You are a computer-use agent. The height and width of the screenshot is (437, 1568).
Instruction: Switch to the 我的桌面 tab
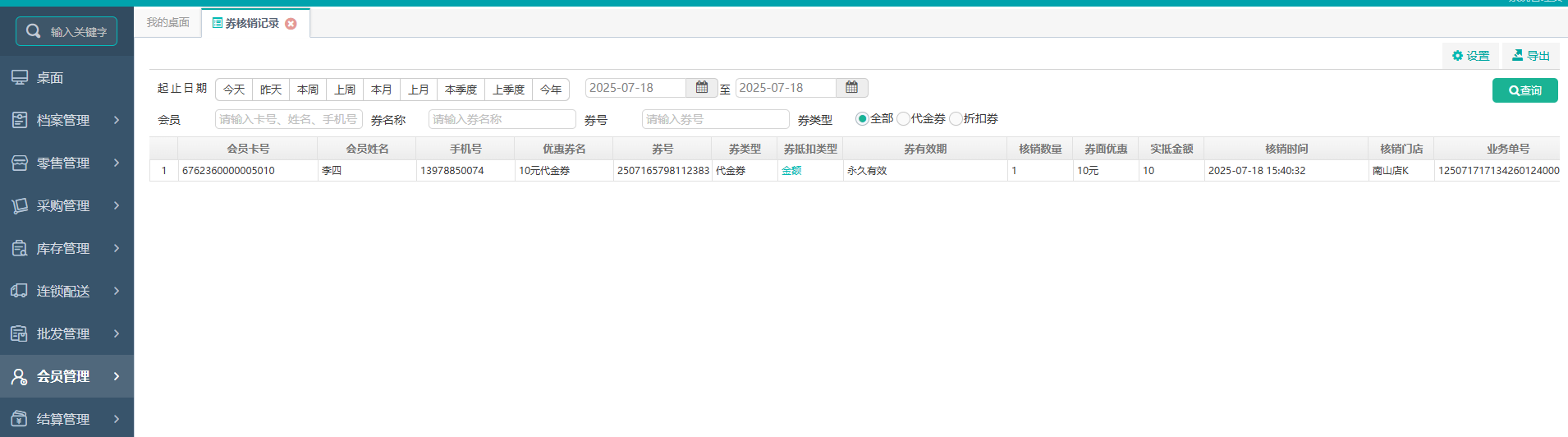click(x=168, y=22)
